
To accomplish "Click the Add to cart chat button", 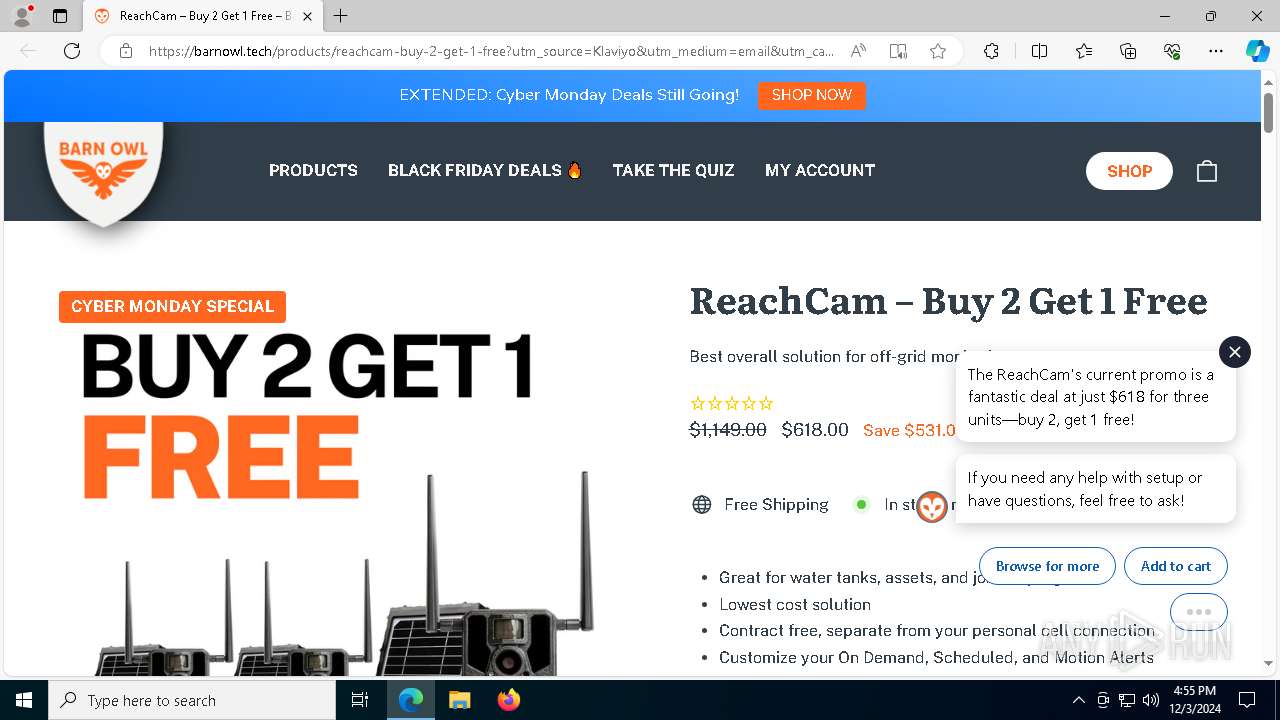I will (1176, 566).
